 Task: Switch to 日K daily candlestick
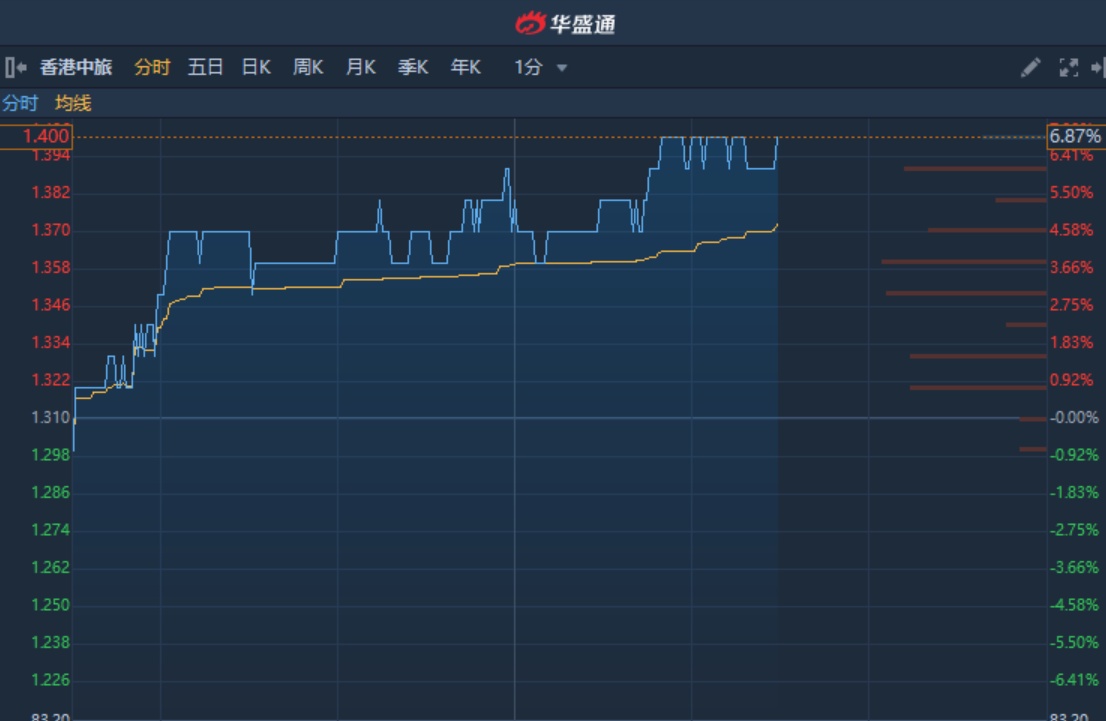(256, 68)
